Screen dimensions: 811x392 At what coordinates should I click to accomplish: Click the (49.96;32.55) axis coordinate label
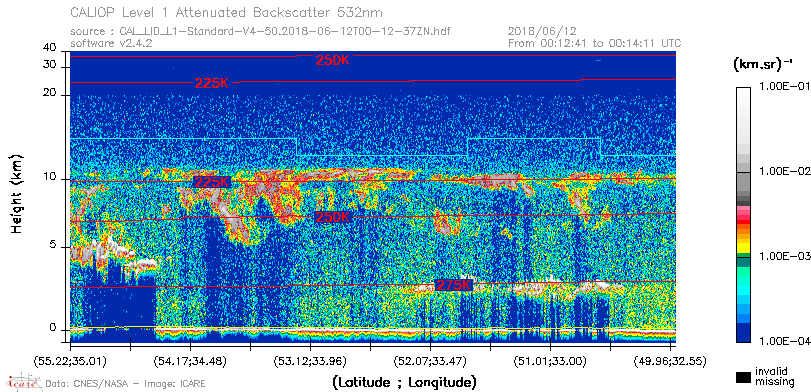click(670, 360)
